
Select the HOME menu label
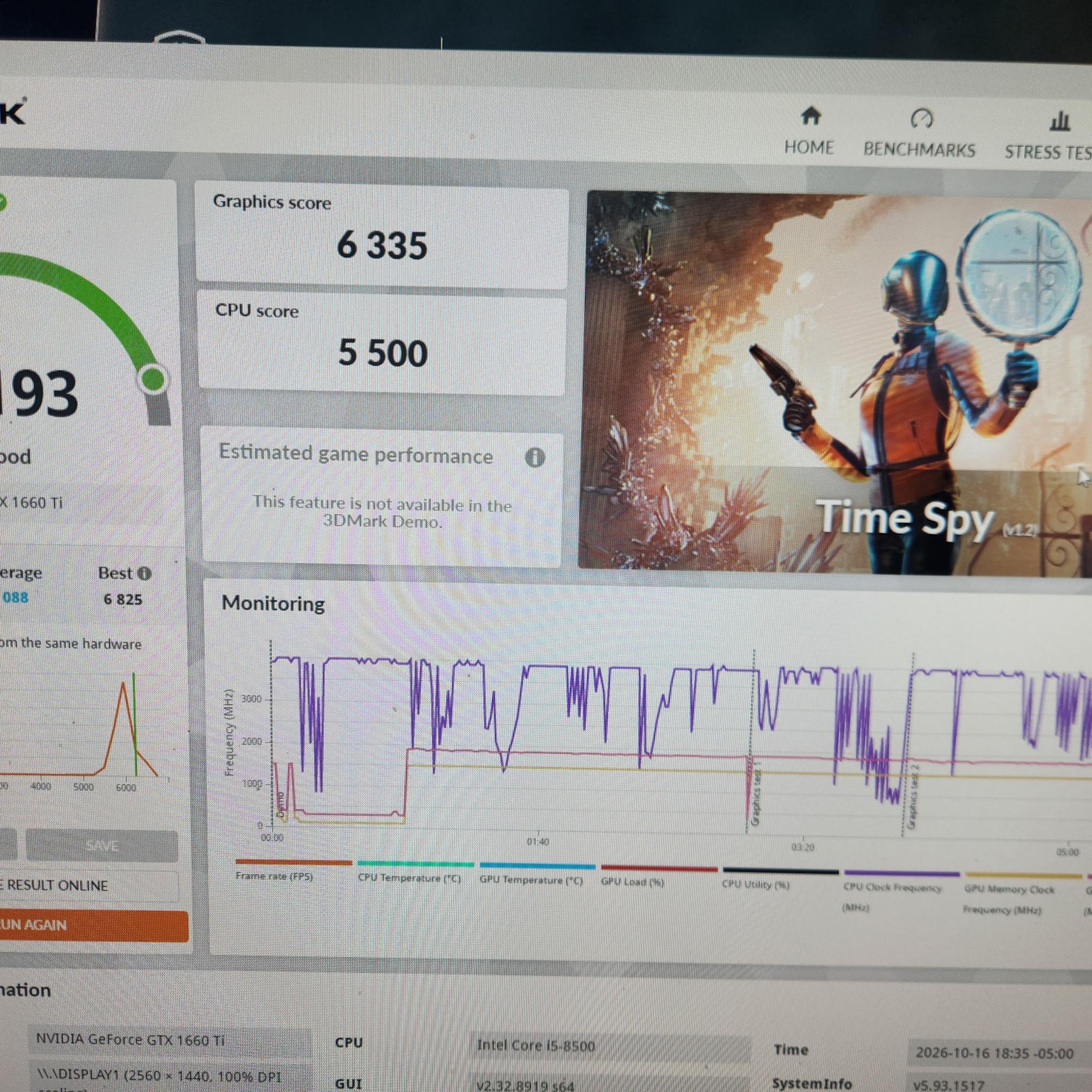(x=809, y=148)
